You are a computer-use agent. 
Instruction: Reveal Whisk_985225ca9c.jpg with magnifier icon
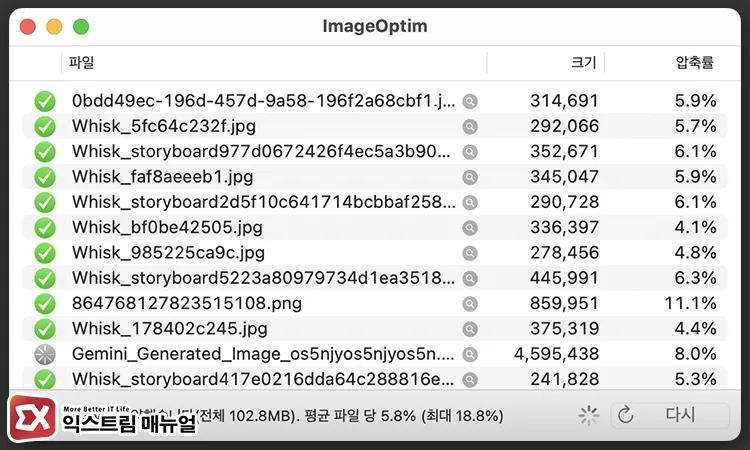click(x=470, y=253)
